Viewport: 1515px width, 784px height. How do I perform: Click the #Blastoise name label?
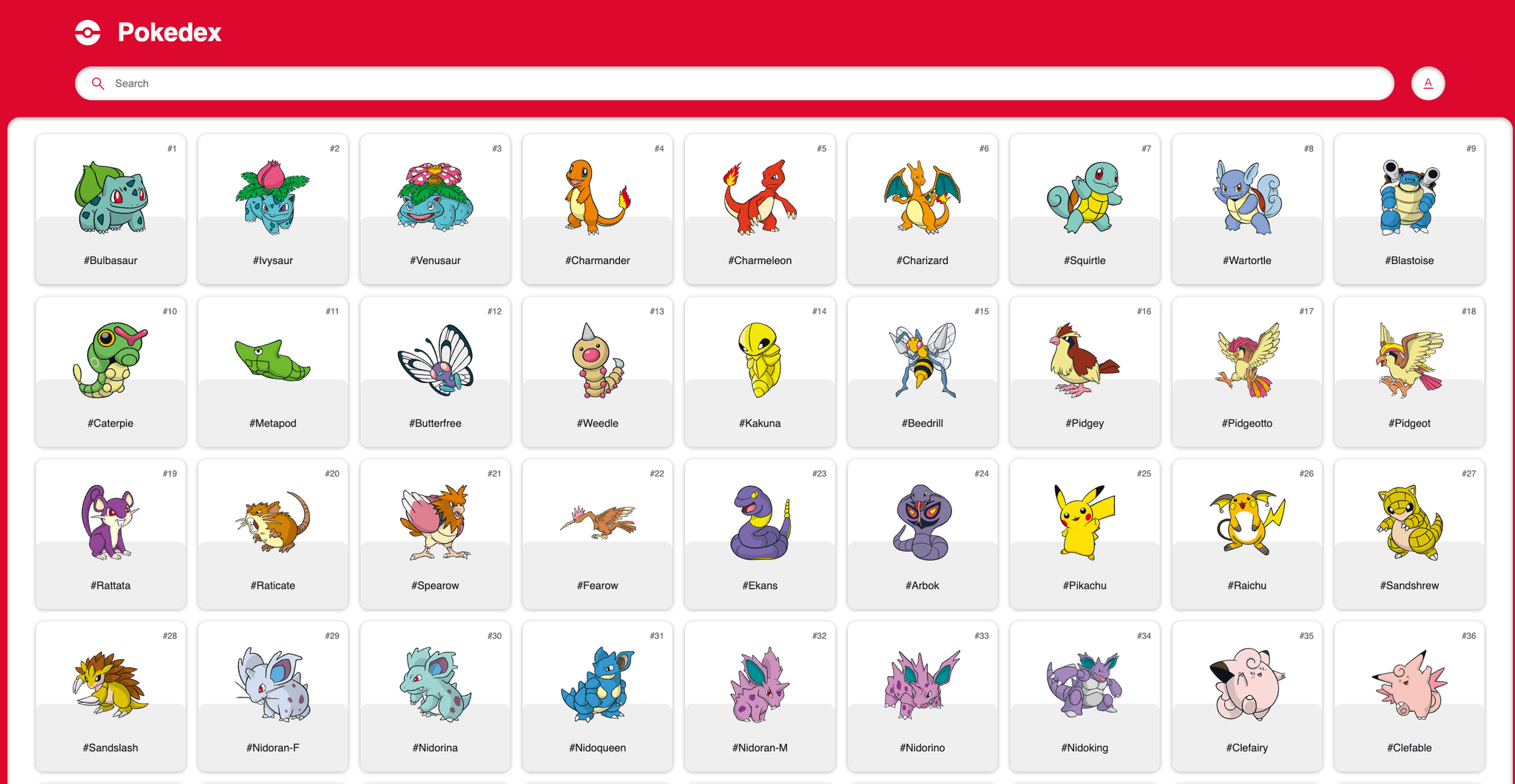pyautogui.click(x=1409, y=260)
